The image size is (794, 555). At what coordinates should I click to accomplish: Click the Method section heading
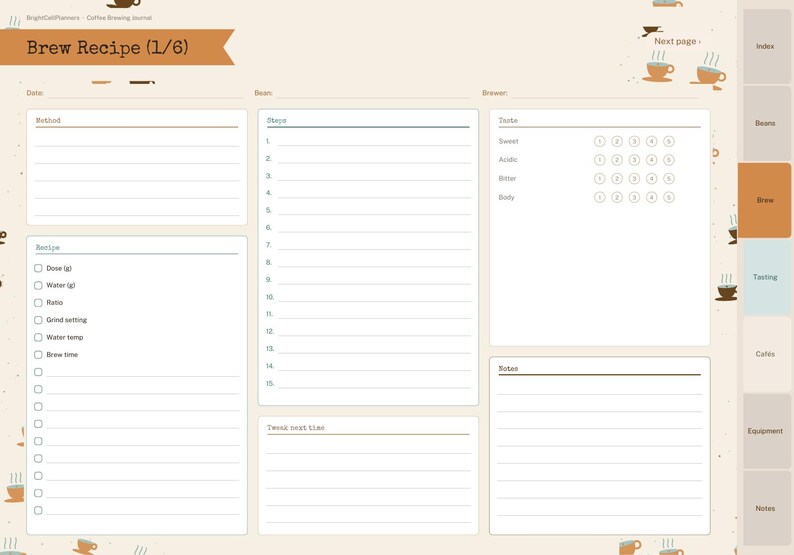(48, 121)
